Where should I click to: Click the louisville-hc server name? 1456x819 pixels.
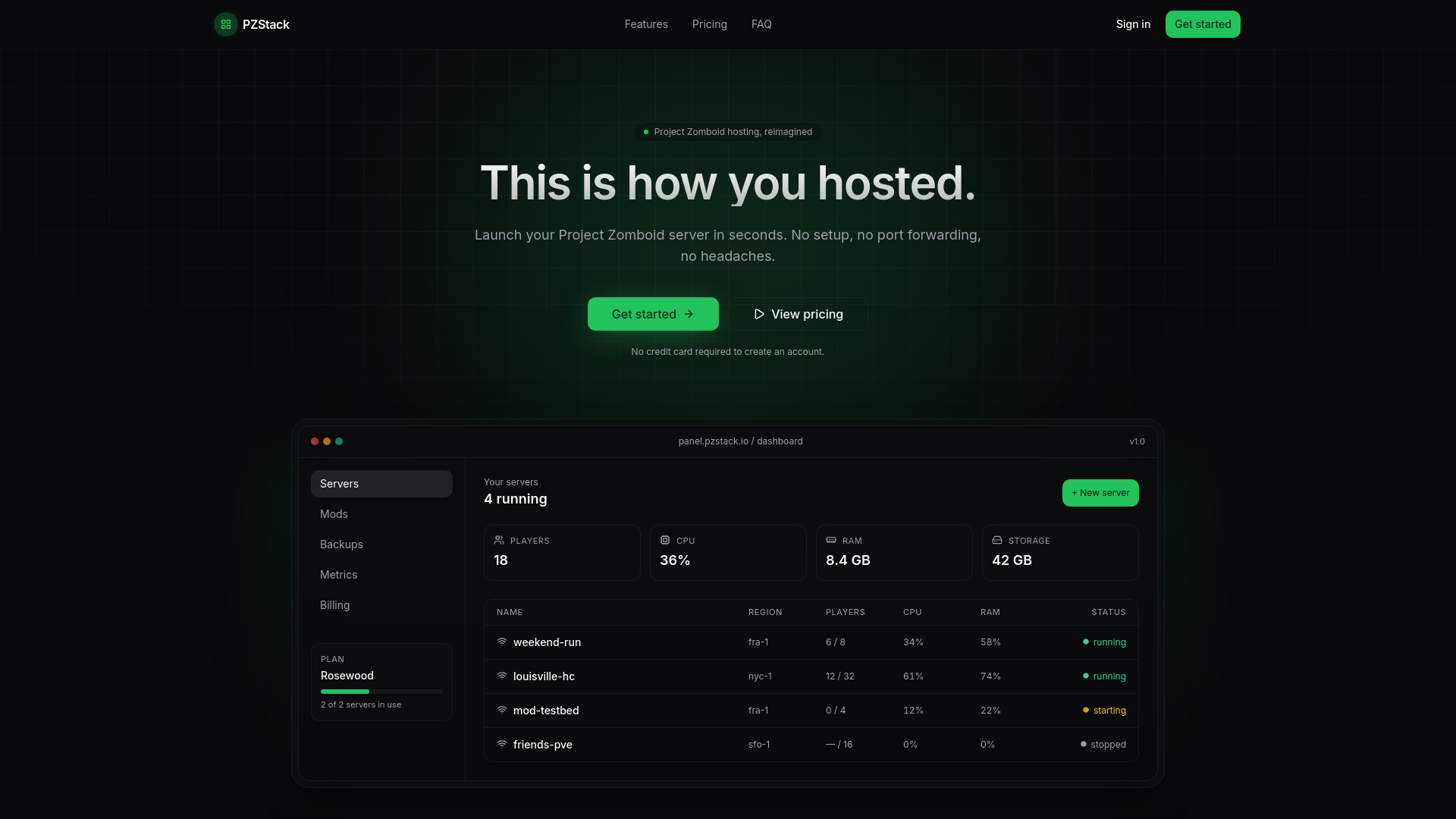click(x=544, y=676)
